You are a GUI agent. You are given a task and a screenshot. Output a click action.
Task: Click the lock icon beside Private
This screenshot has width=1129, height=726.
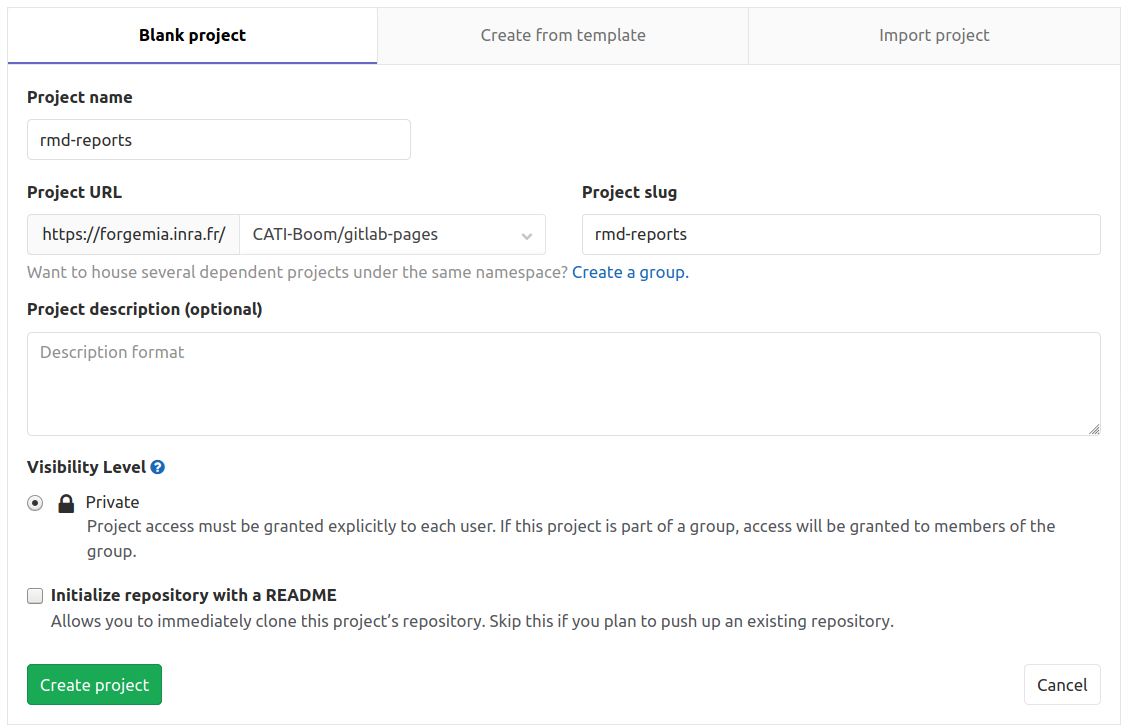click(x=66, y=503)
